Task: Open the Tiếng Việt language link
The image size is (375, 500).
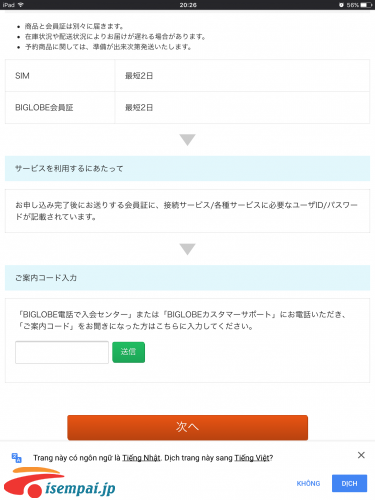Action: point(252,458)
